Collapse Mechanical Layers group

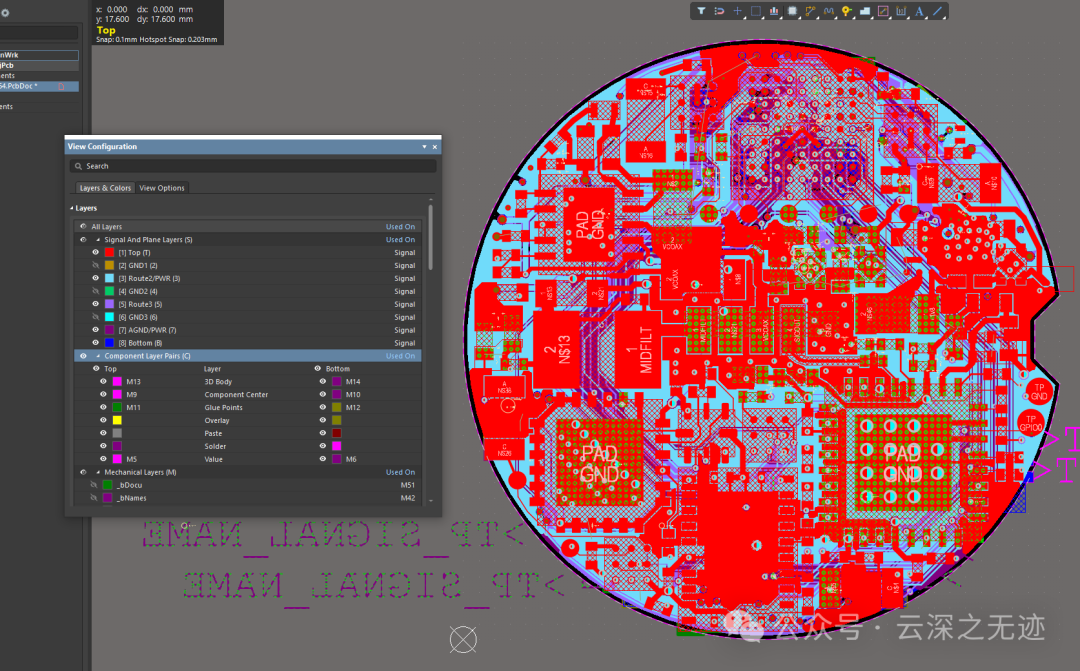[98, 473]
